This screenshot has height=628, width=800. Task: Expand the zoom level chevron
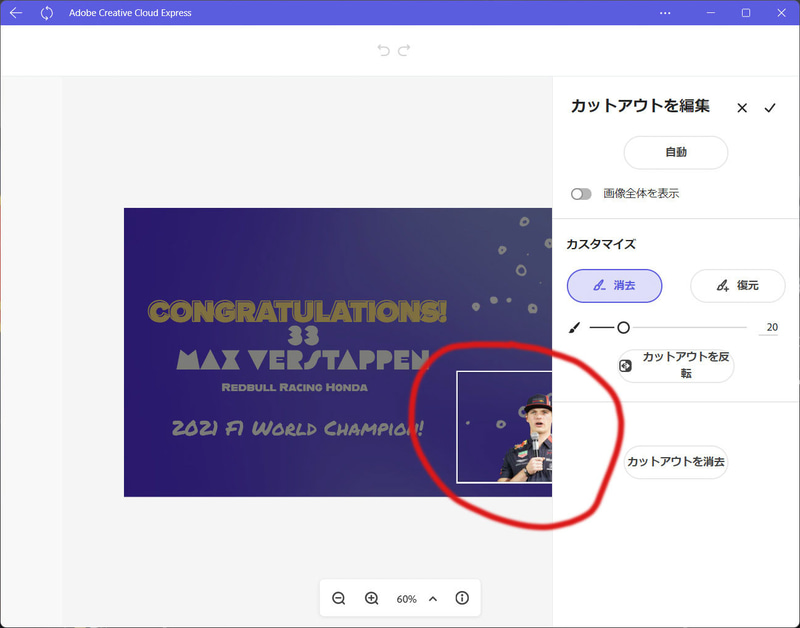433,598
